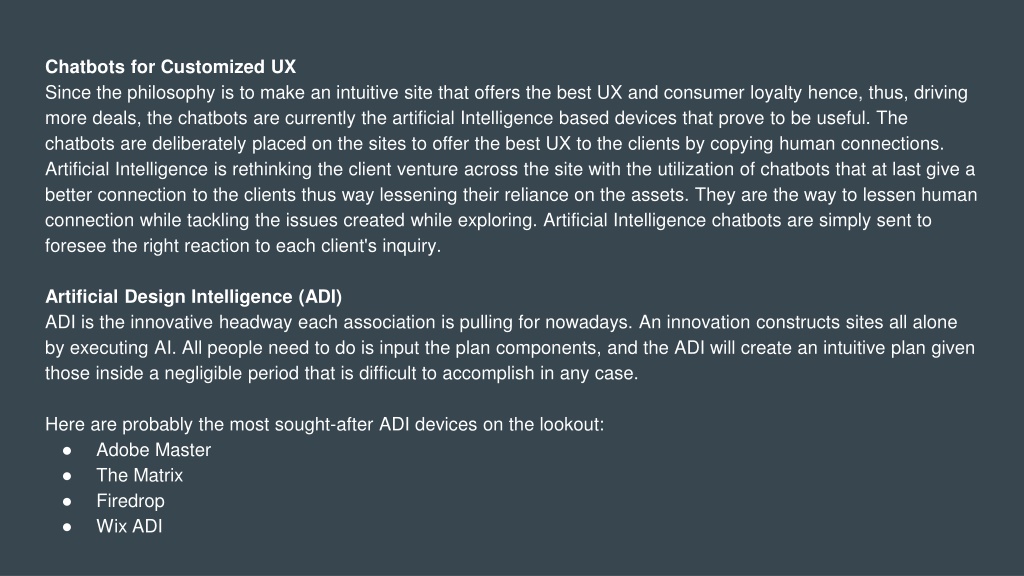Click the 'Artificial Design Intelligence (ADI)' heading
This screenshot has width=1024, height=576.
(x=193, y=296)
